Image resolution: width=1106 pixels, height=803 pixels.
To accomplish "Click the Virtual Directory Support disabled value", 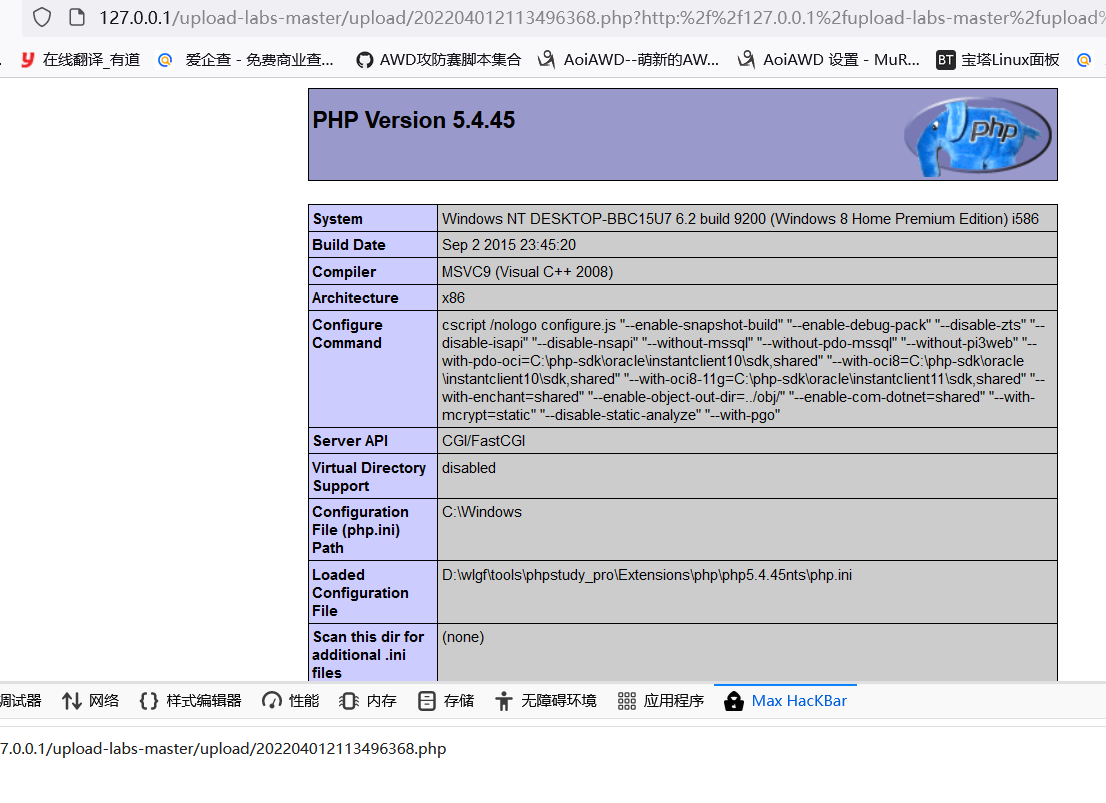I will [468, 468].
